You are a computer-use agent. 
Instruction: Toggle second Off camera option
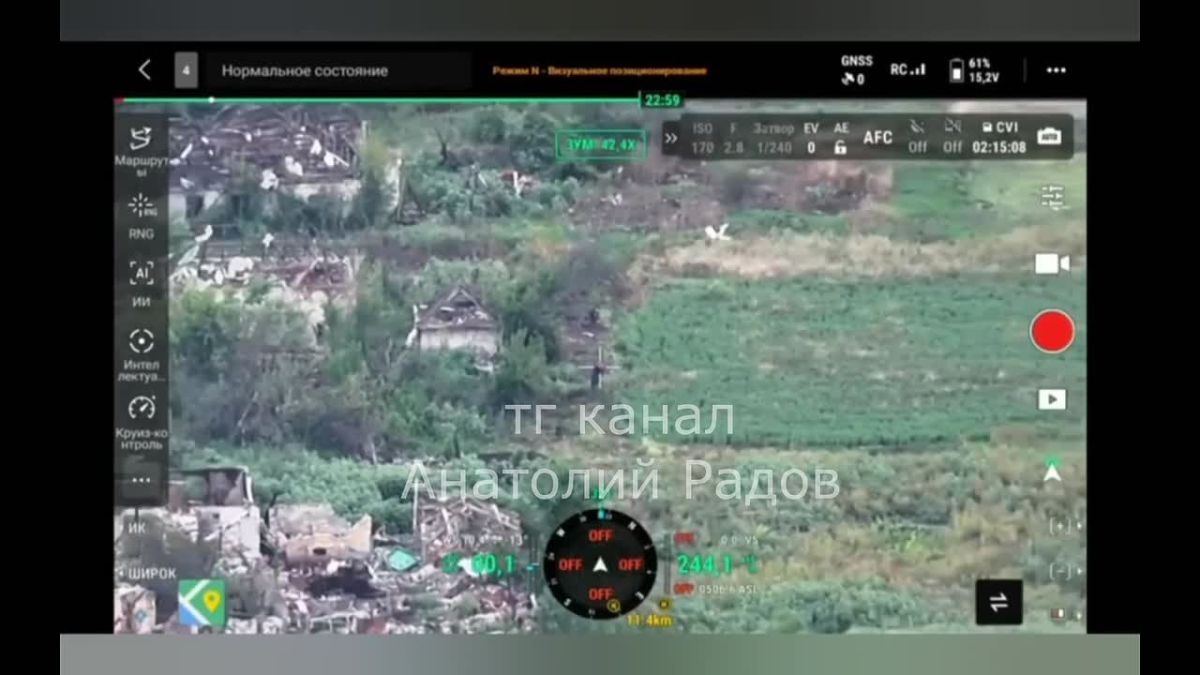pos(952,138)
